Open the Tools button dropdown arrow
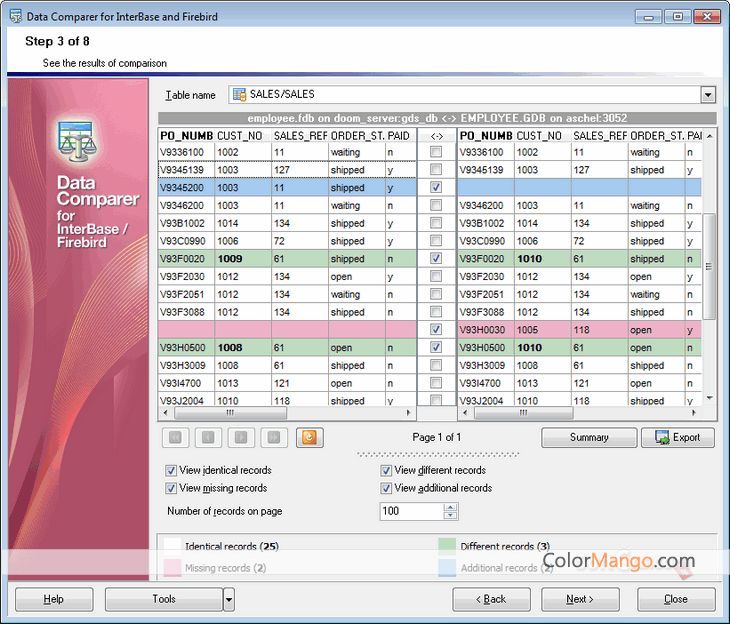The width and height of the screenshot is (730, 624). point(229,599)
